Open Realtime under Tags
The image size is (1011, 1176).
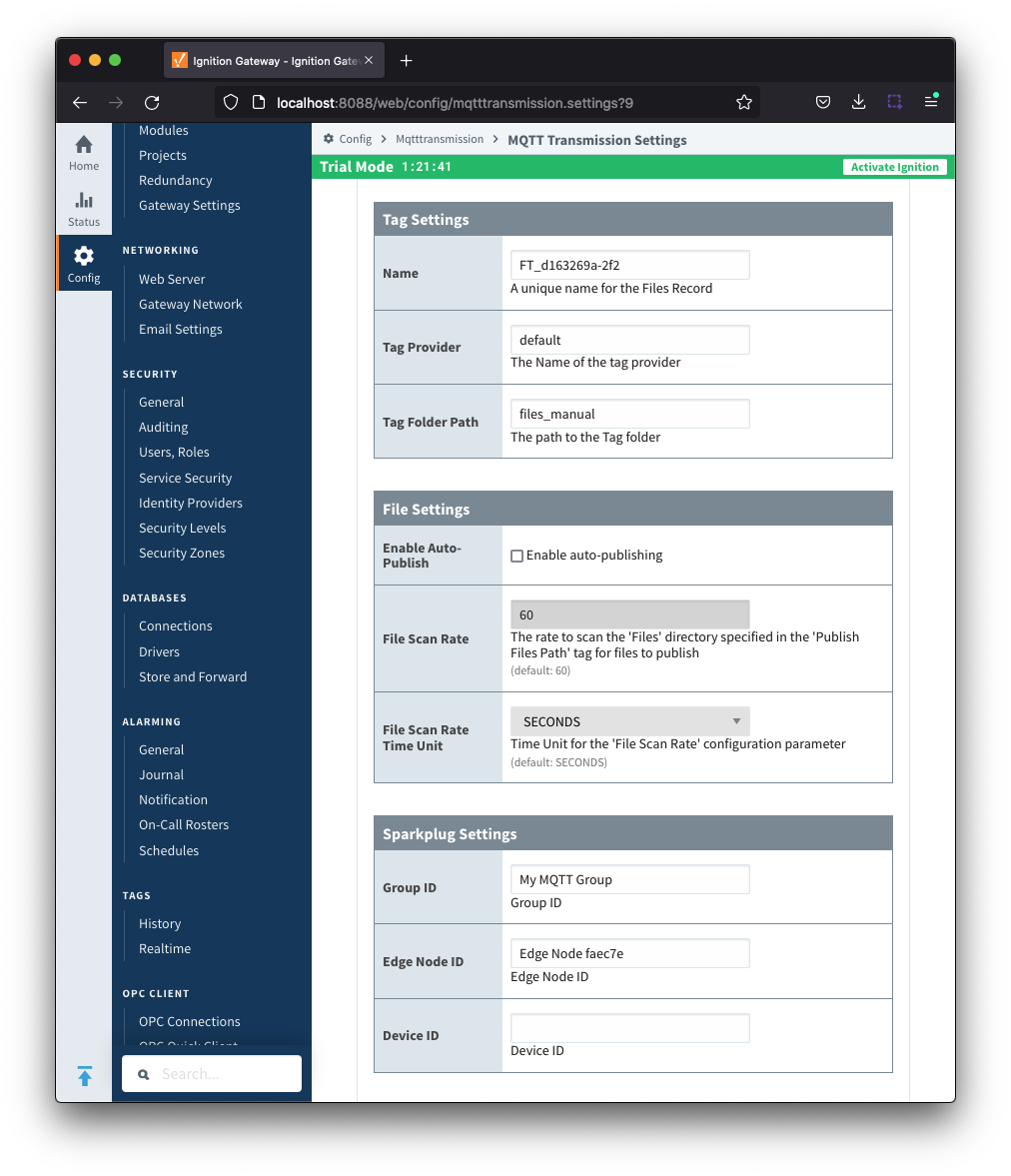pos(165,949)
